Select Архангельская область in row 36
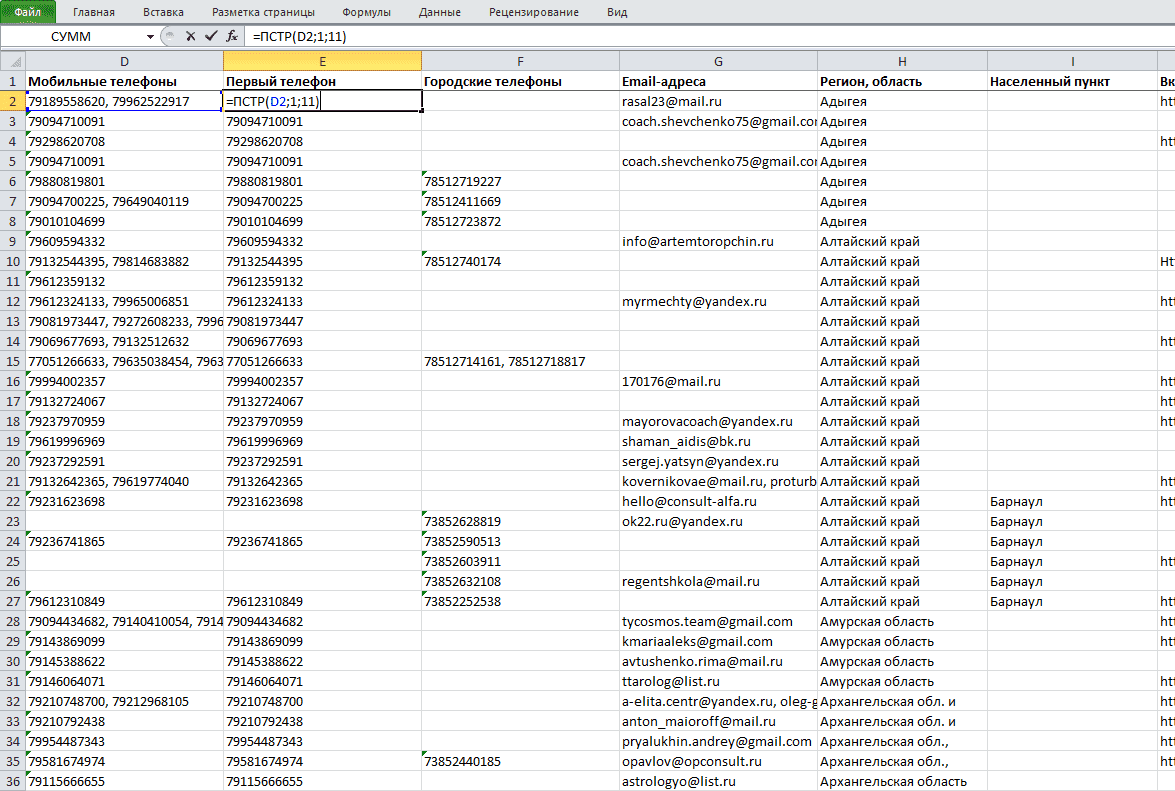This screenshot has width=1175, height=791. point(901,781)
